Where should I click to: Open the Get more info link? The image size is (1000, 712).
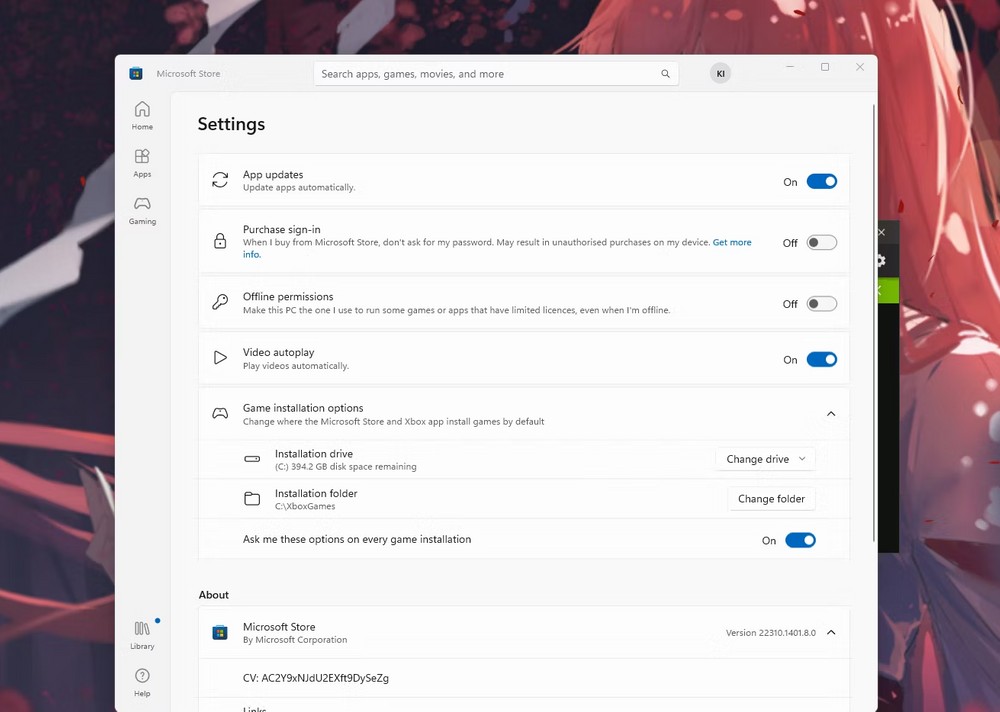(732, 242)
